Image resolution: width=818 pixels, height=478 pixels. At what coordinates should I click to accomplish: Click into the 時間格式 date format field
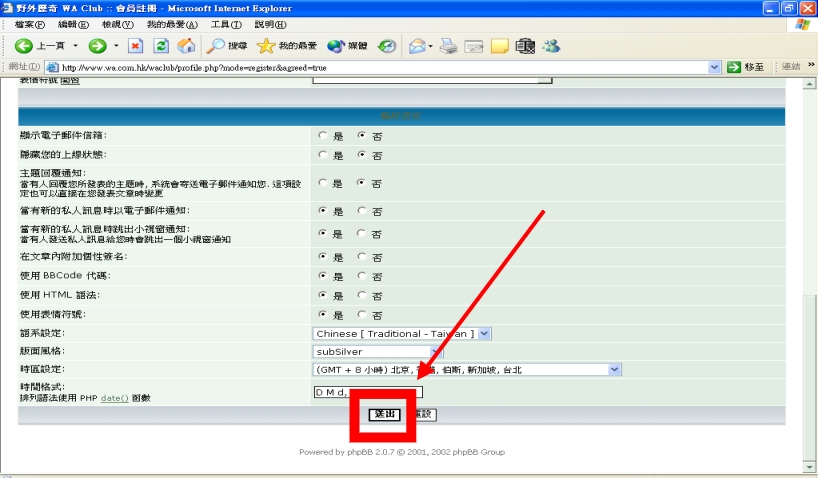tap(368, 391)
